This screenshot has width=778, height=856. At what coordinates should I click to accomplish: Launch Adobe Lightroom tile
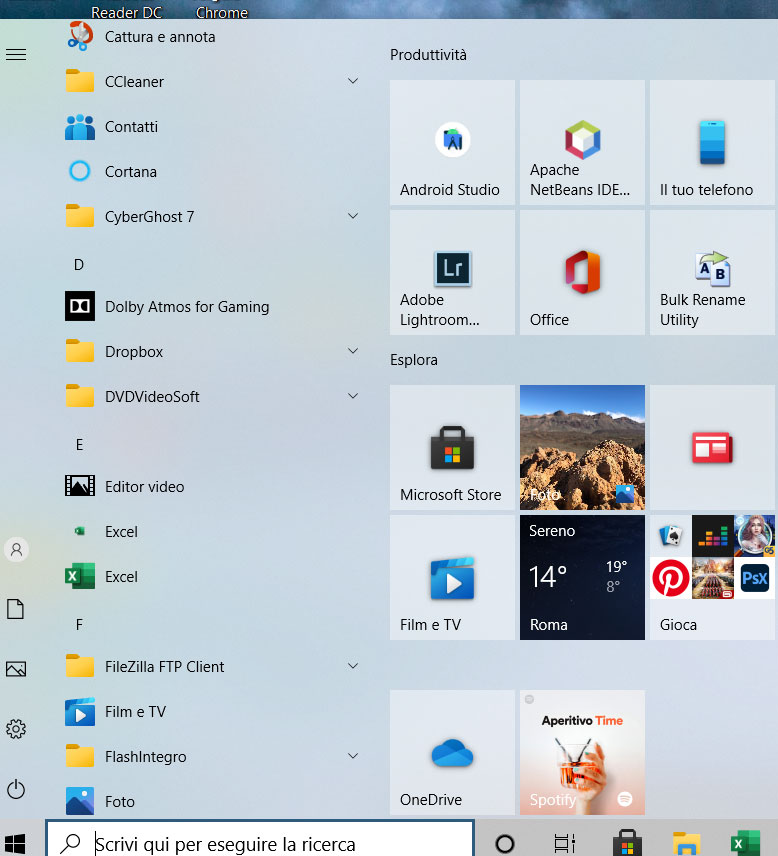click(452, 272)
